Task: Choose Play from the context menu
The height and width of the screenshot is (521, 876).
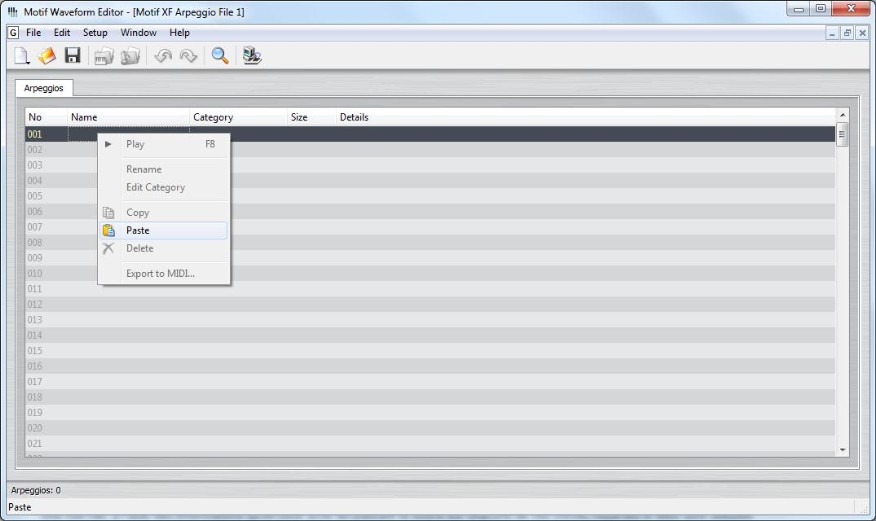Action: tap(164, 144)
